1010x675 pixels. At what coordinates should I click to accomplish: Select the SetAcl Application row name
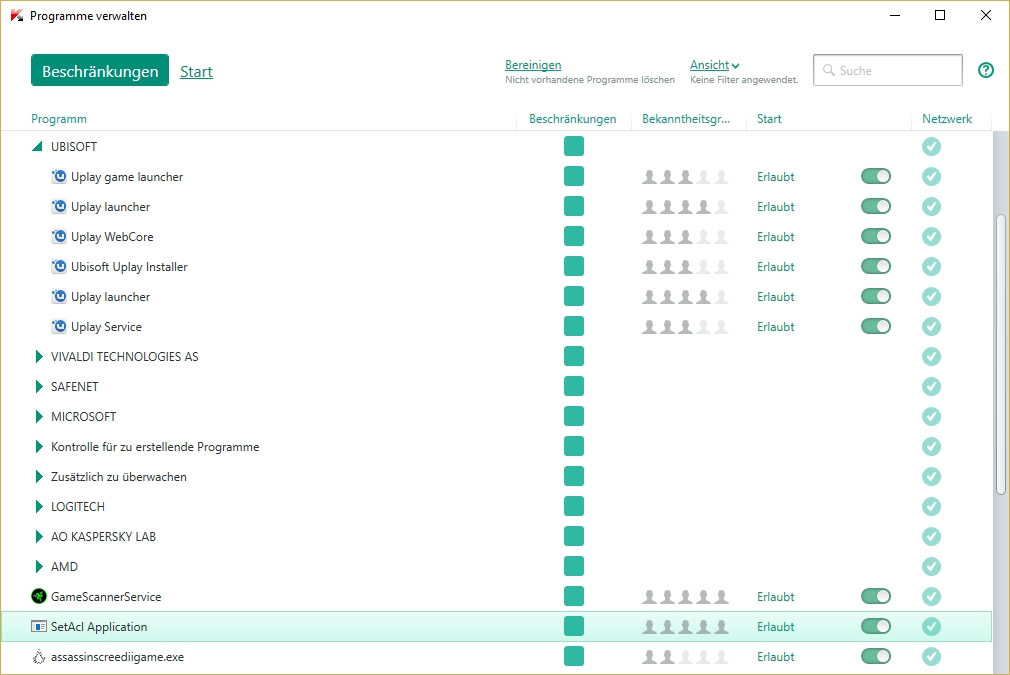click(x=99, y=627)
